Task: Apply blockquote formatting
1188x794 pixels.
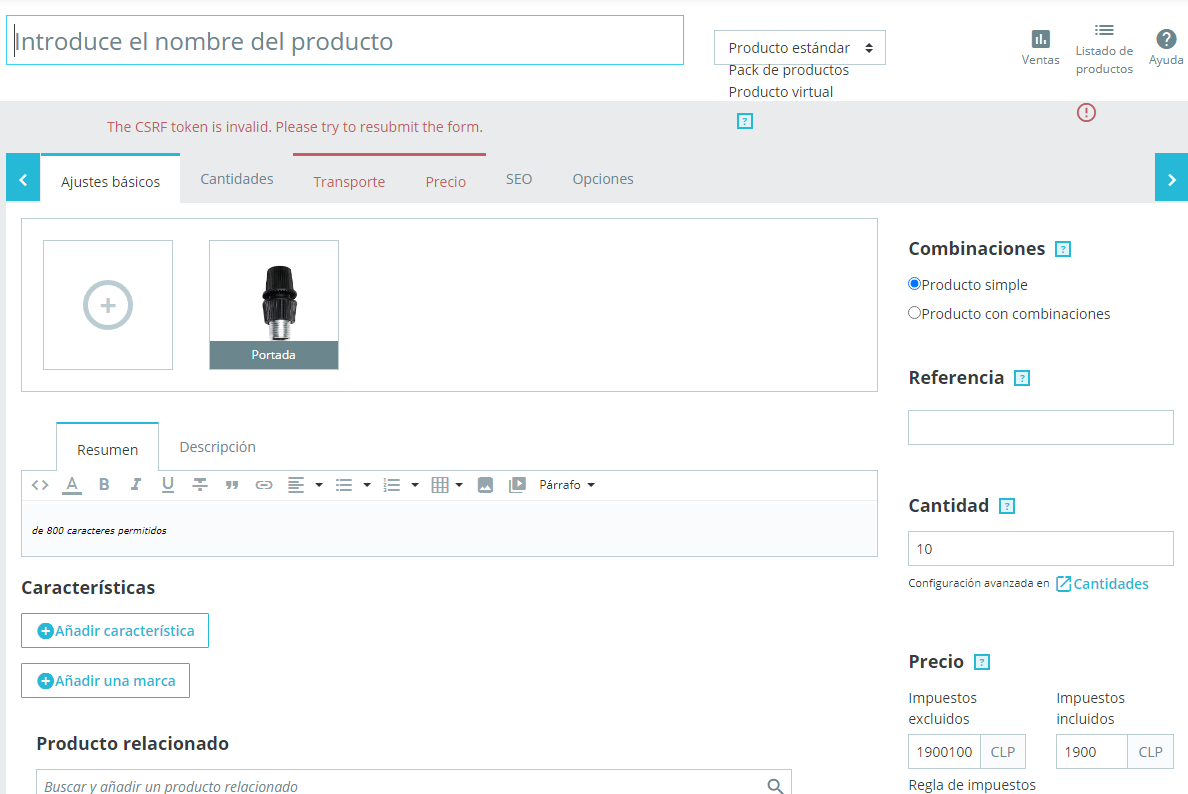Action: click(x=232, y=485)
